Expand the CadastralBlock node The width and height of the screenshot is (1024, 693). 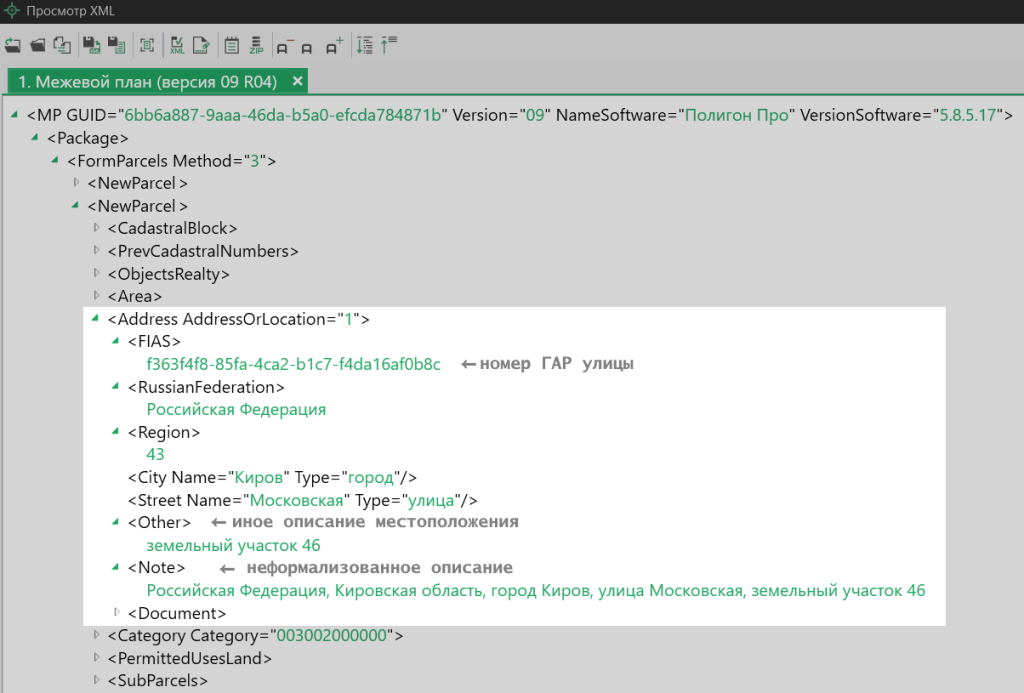[97, 228]
